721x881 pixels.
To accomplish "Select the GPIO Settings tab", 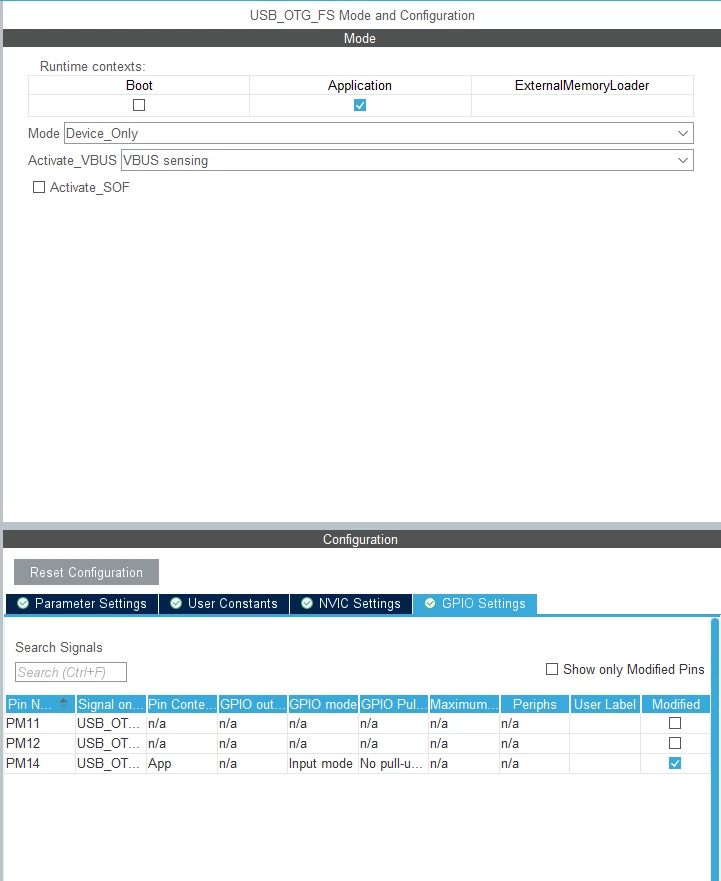I will (475, 603).
